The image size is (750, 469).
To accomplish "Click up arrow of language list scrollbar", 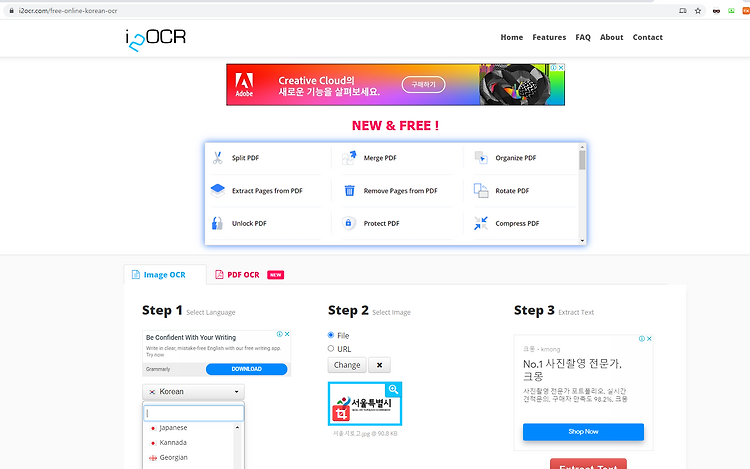I will point(238,427).
